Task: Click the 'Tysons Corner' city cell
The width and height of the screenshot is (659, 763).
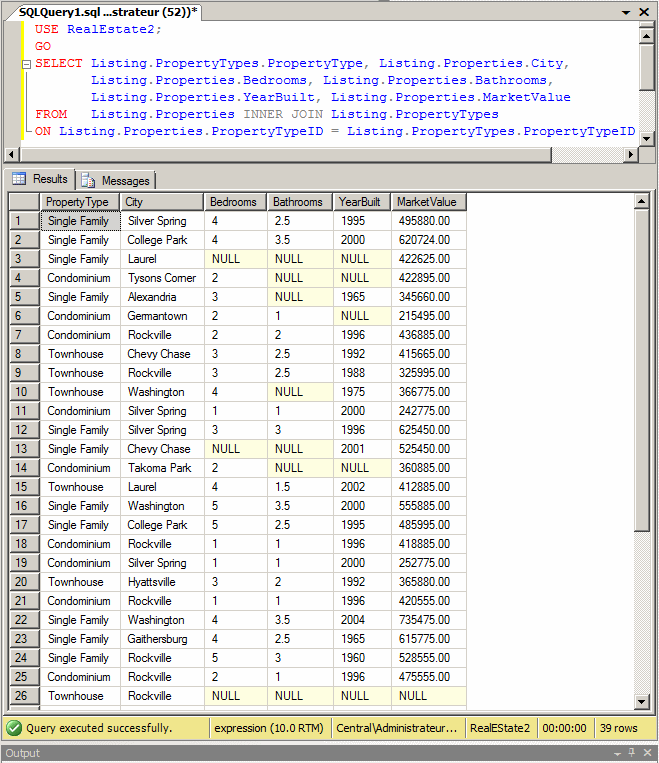Action: [162, 278]
